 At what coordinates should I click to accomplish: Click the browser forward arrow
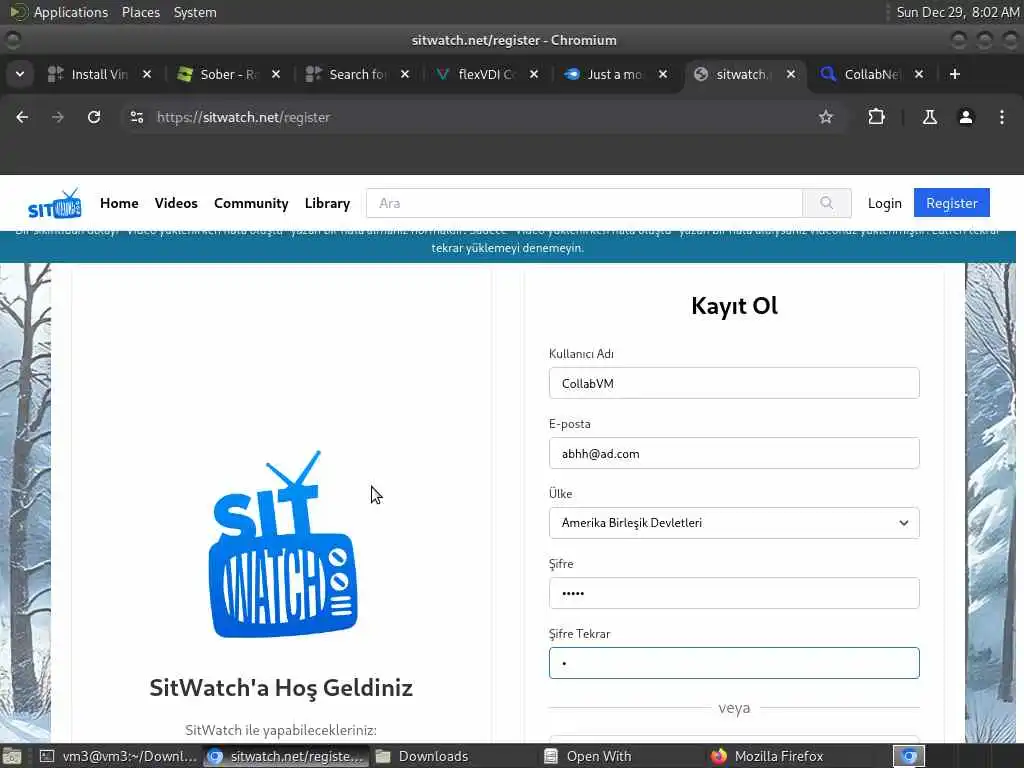tap(58, 117)
